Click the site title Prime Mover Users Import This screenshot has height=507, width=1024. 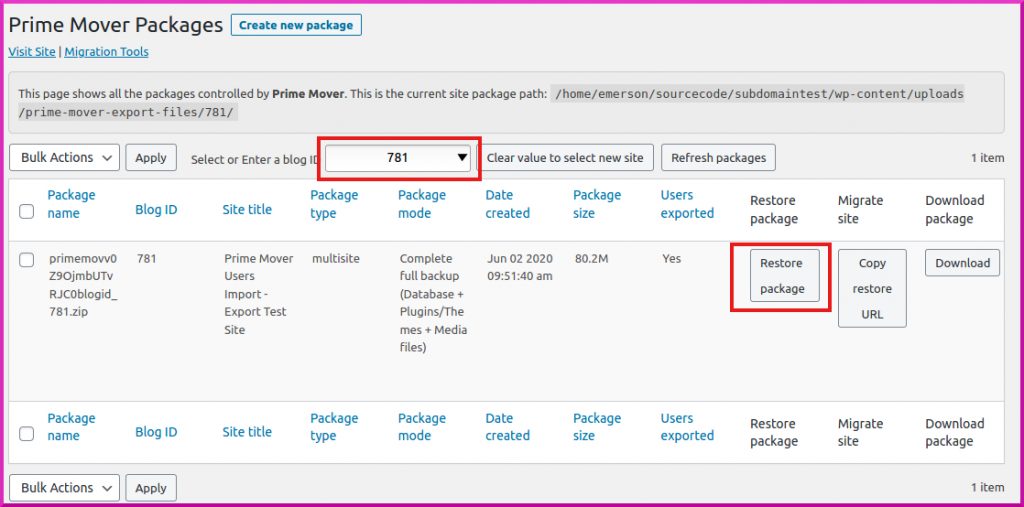coord(259,294)
